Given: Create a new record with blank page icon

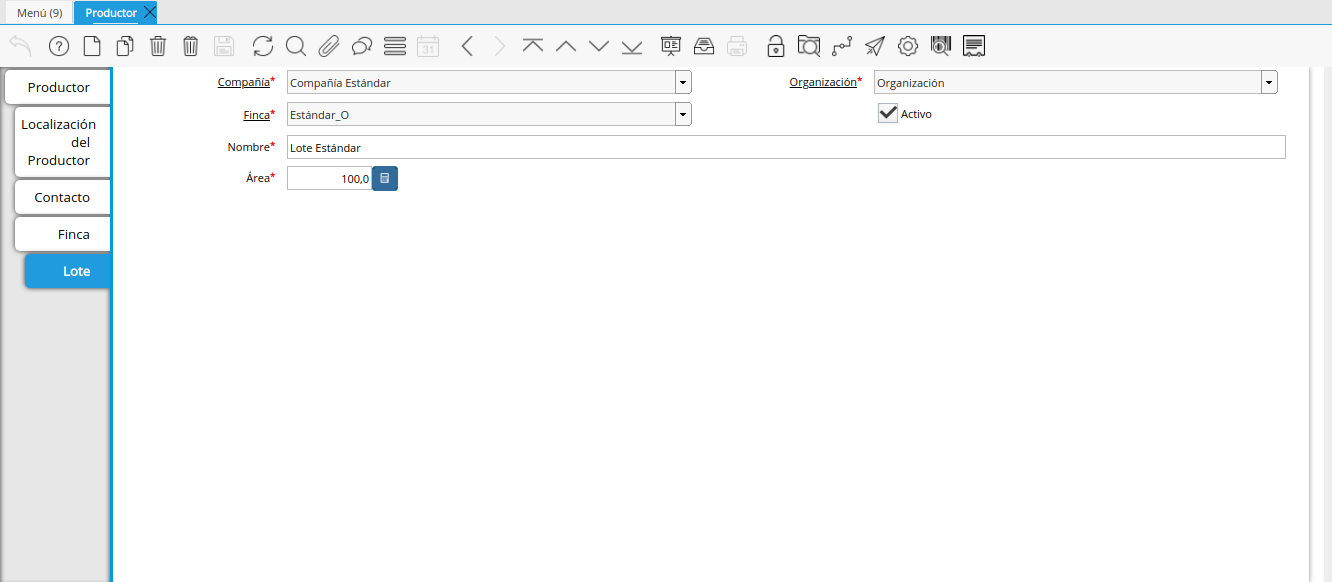Looking at the screenshot, I should 91,46.
